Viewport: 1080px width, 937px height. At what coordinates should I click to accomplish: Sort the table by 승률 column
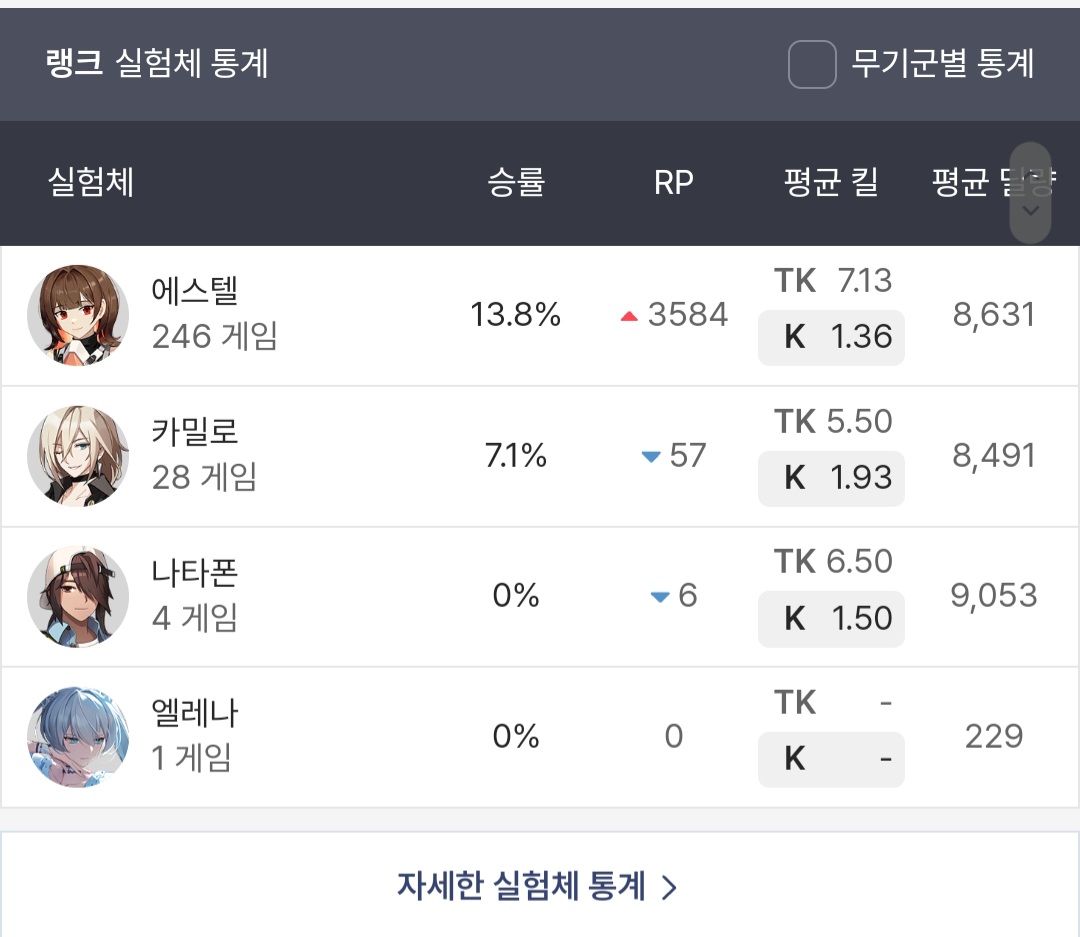pos(516,183)
